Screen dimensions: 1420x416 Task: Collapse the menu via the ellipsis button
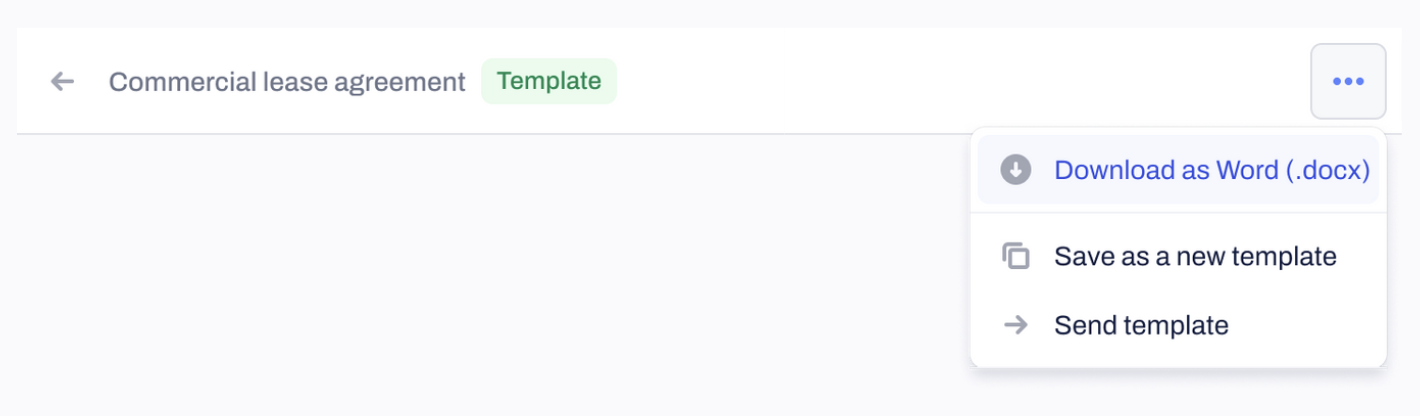tap(1348, 81)
